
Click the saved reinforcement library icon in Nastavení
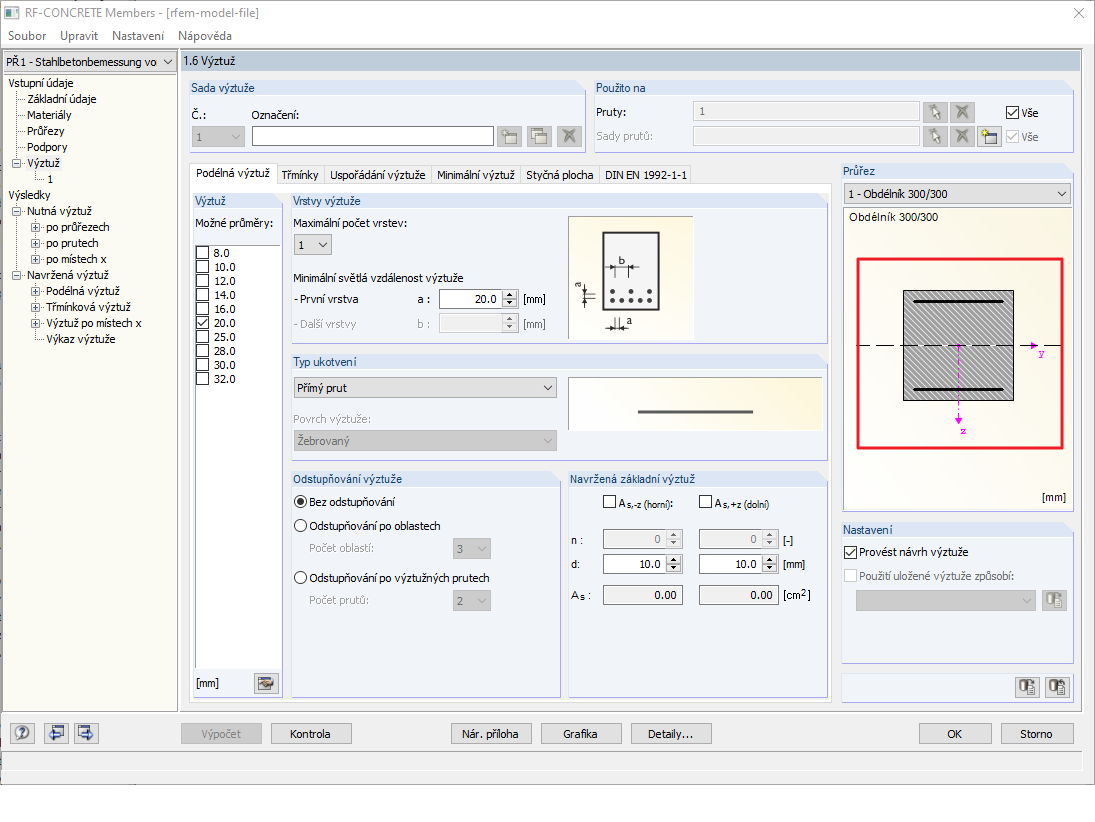tap(1054, 600)
